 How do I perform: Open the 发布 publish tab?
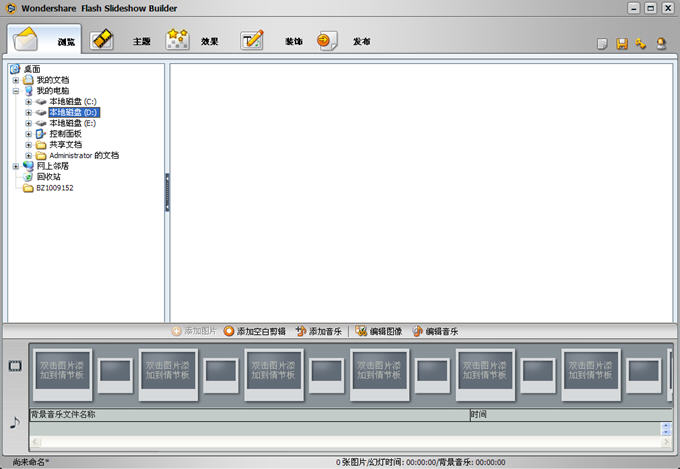click(x=343, y=41)
